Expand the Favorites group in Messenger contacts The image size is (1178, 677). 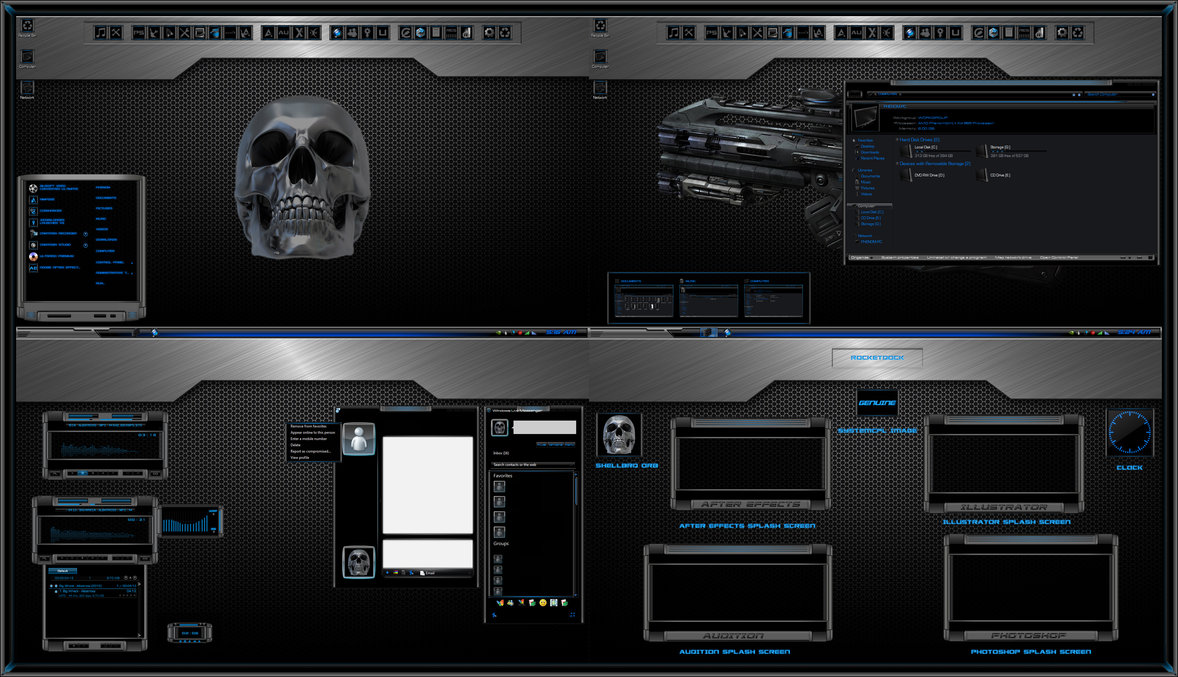tap(503, 476)
